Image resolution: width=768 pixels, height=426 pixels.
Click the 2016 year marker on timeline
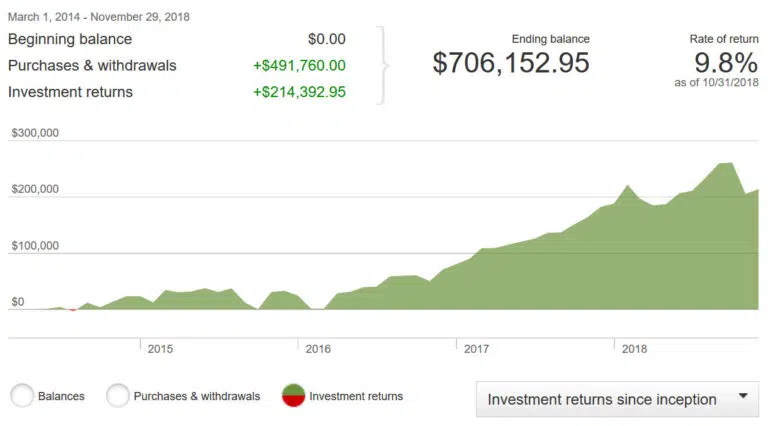coord(318,349)
